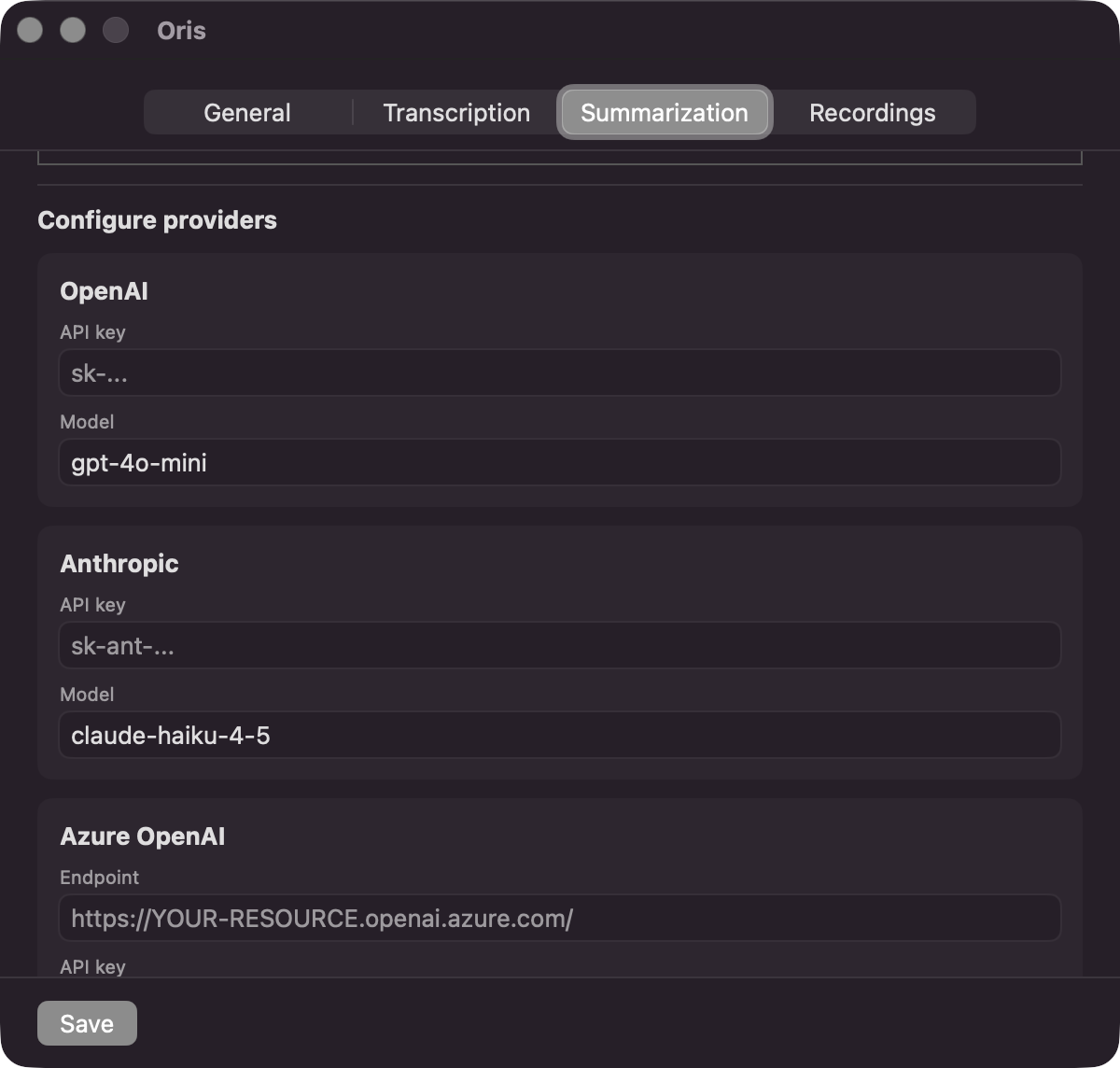1120x1068 pixels.
Task: Click the 'Endpoint' label under Azure OpenAI
Action: click(x=99, y=878)
